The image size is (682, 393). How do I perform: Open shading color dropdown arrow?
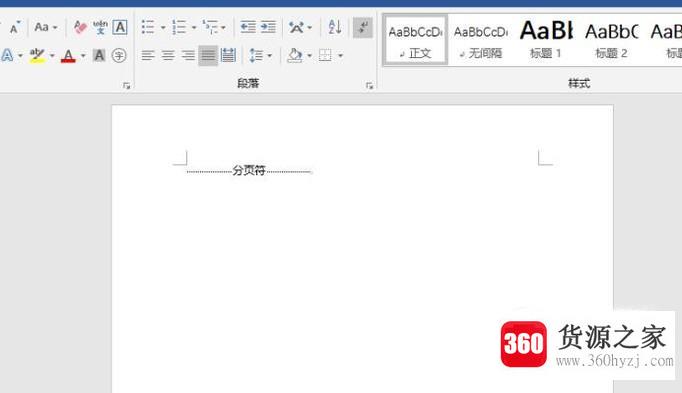(x=310, y=56)
